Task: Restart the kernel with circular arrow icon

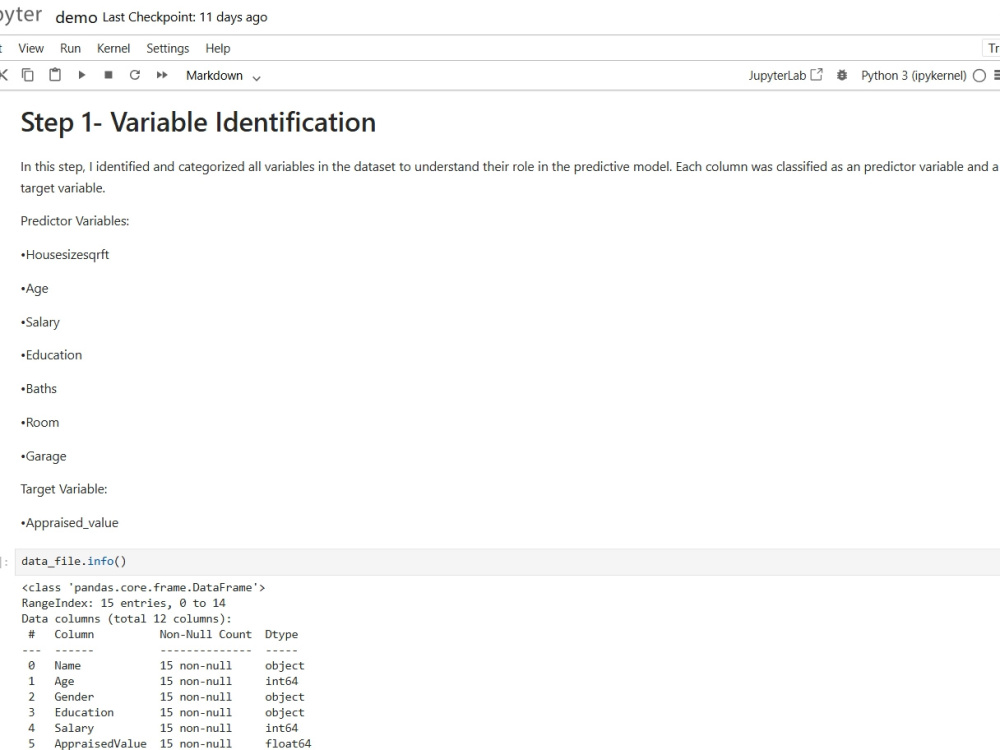Action: (135, 75)
